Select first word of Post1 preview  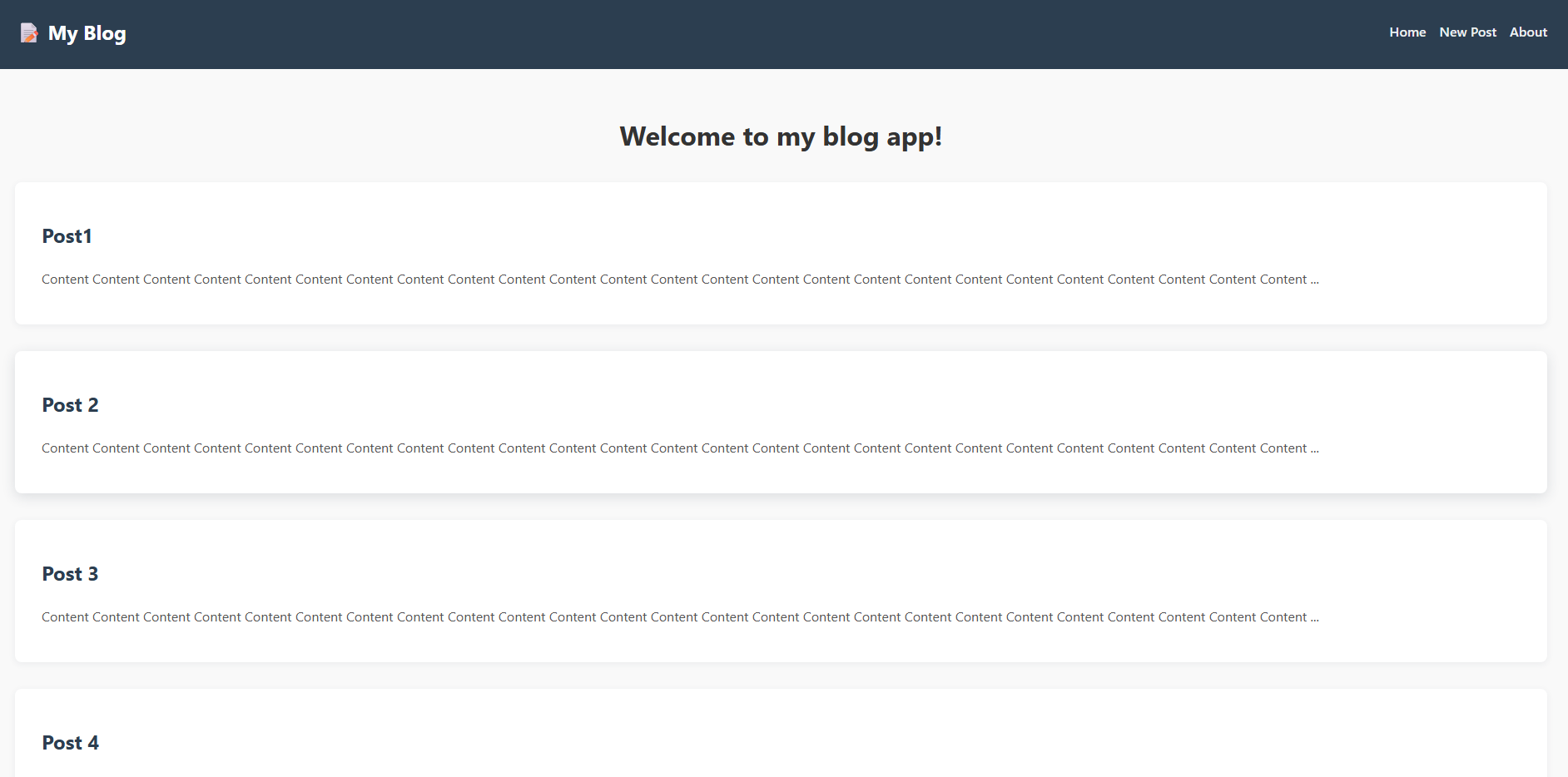pyautogui.click(x=65, y=280)
